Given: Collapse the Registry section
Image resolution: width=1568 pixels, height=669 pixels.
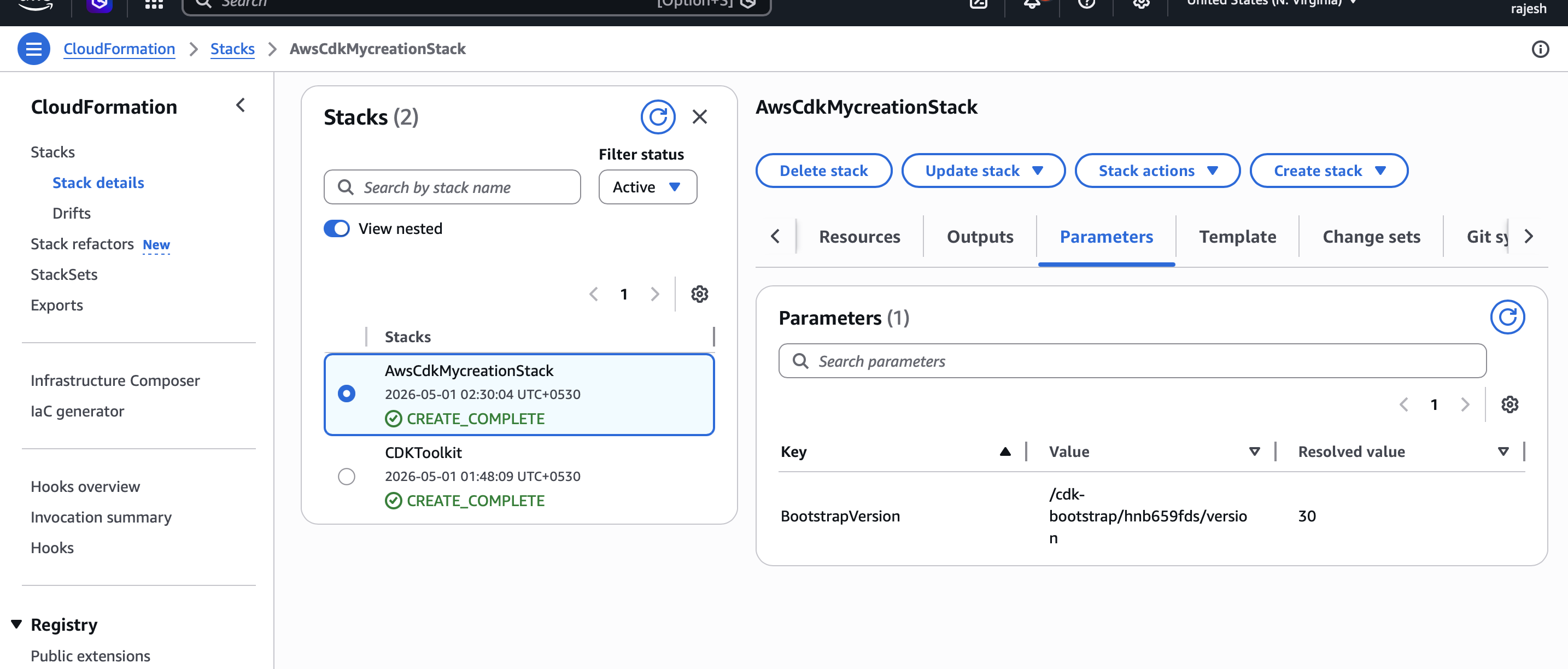Looking at the screenshot, I should [x=16, y=625].
